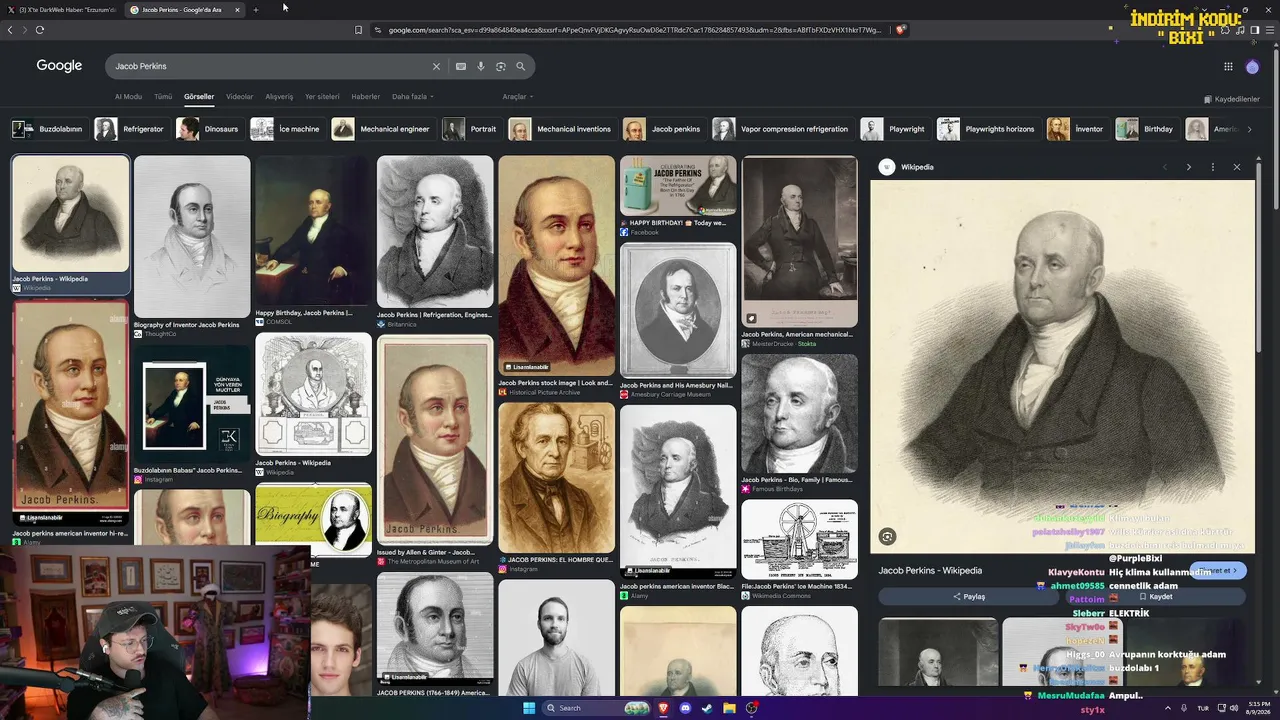Filter by the Mechanical engineer chip

point(382,129)
